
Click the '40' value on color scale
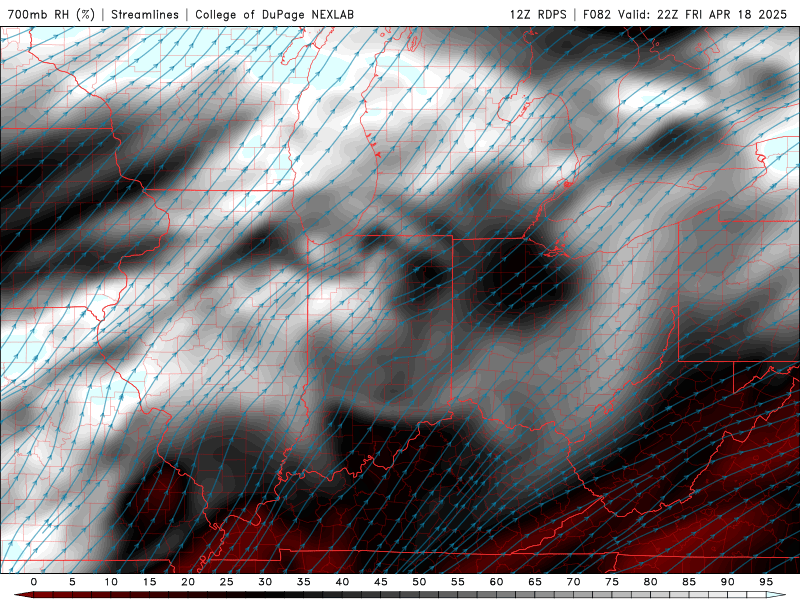342,582
